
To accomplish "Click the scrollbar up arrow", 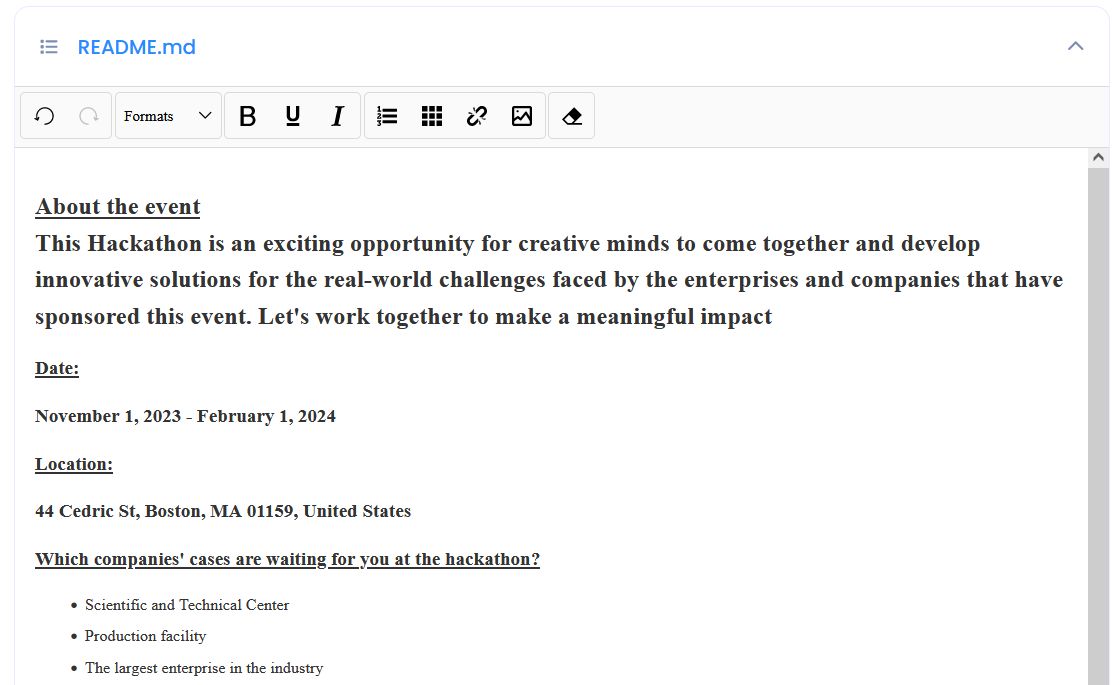I will pyautogui.click(x=1099, y=157).
